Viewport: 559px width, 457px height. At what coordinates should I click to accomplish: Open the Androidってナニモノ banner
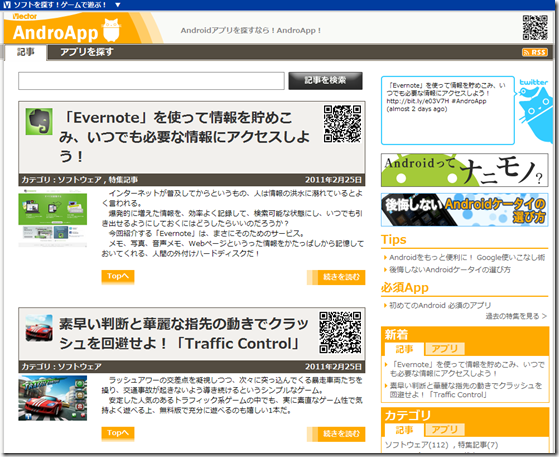465,170
